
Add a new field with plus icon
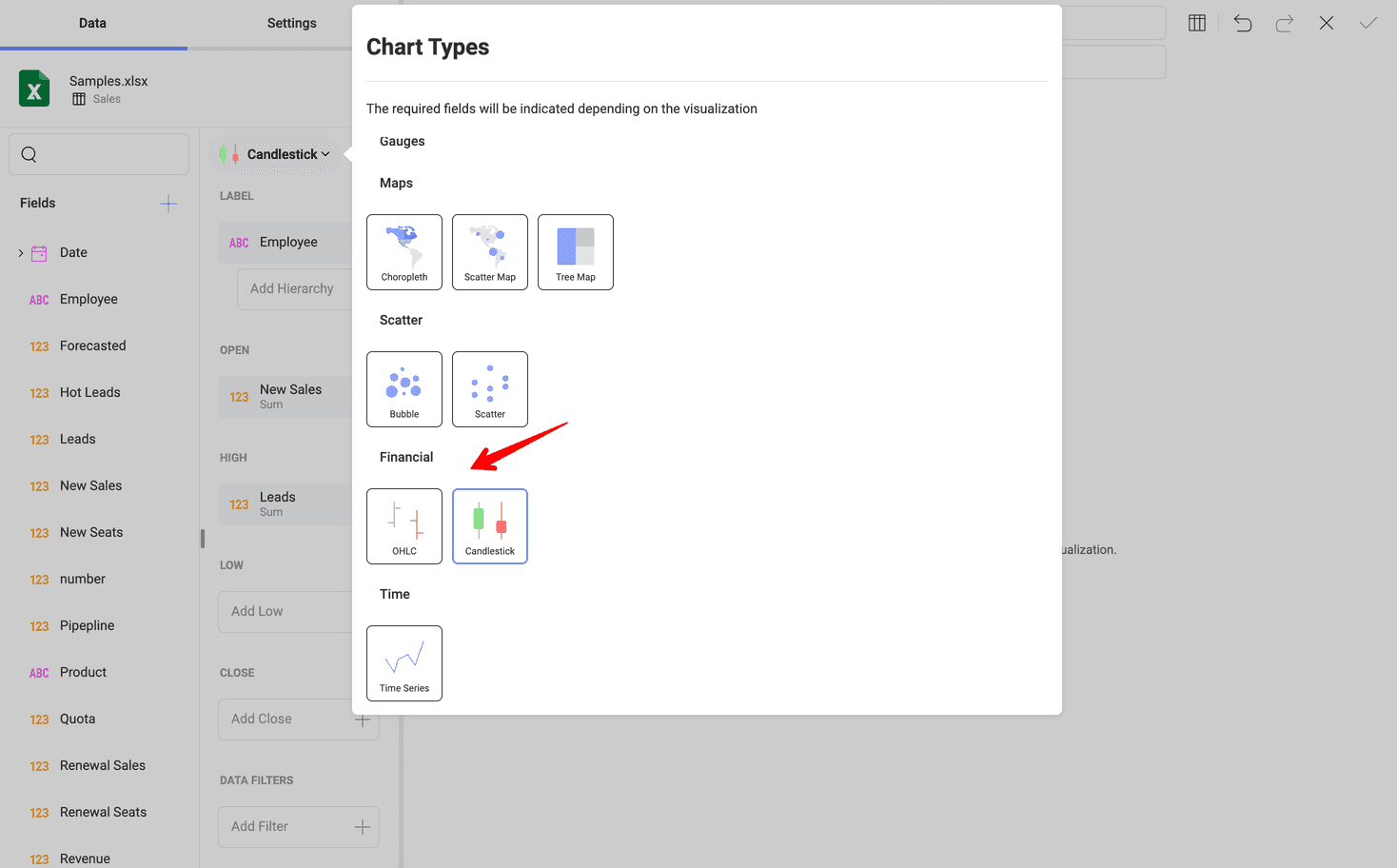tap(168, 204)
